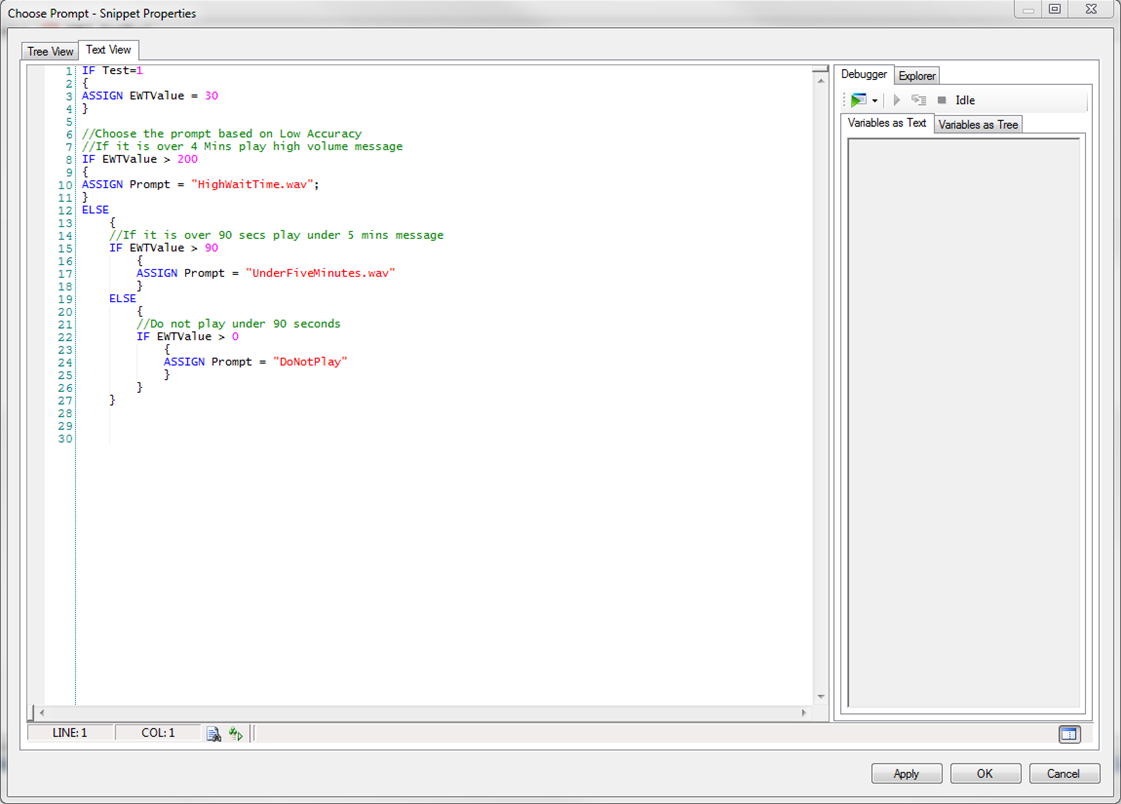Click the green check-and-run icon in the status bar
The image size is (1121, 804).
point(235,734)
